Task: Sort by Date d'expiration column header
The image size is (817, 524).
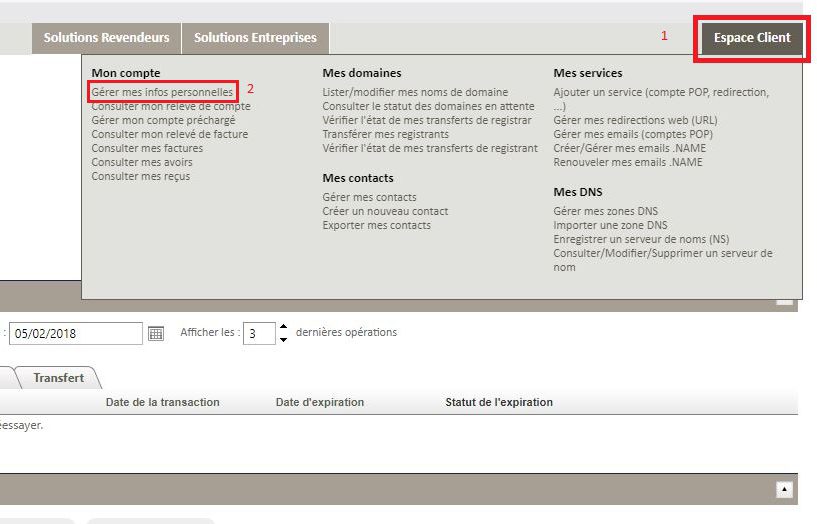Action: [320, 402]
